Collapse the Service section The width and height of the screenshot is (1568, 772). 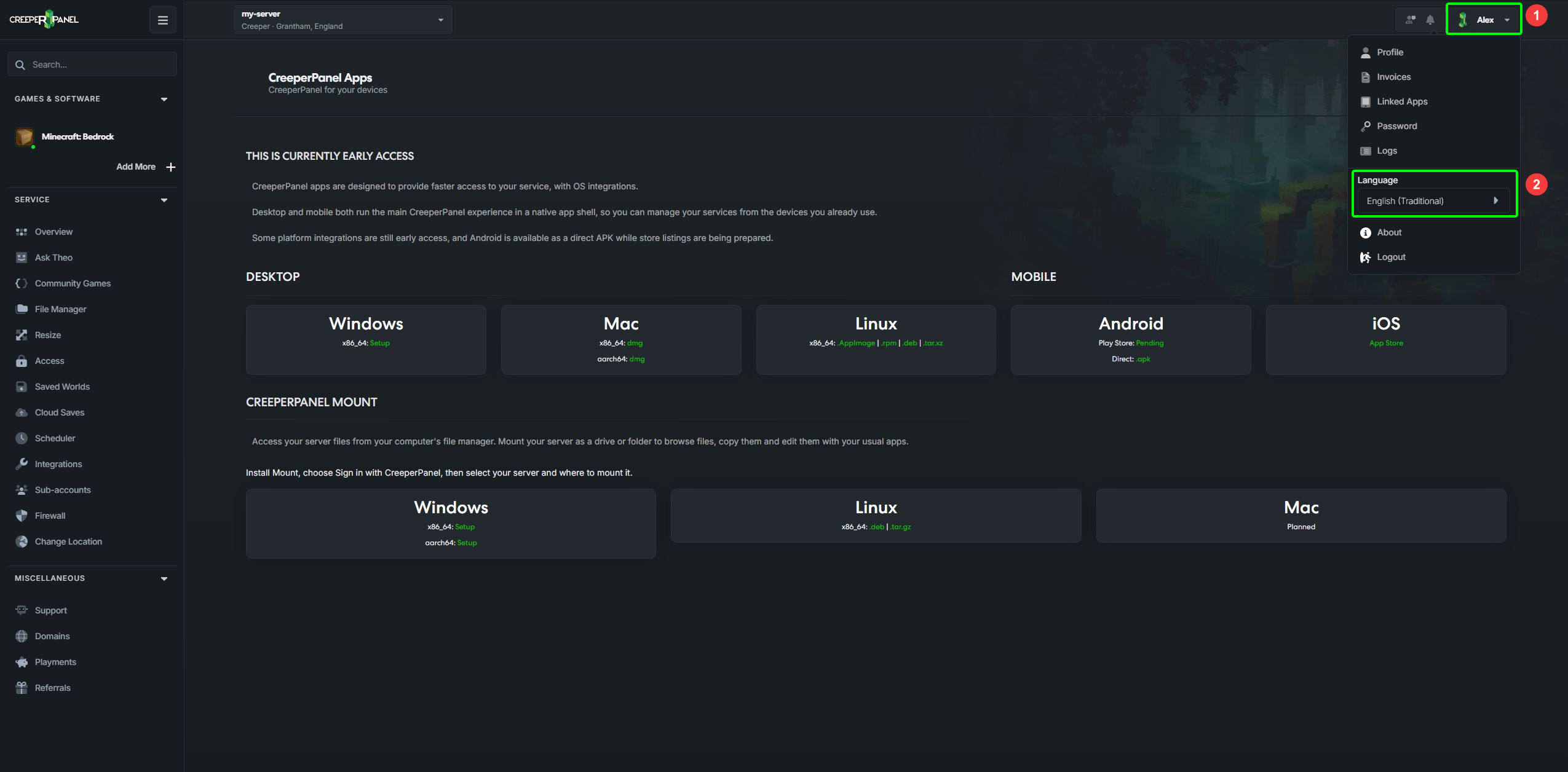click(x=164, y=200)
